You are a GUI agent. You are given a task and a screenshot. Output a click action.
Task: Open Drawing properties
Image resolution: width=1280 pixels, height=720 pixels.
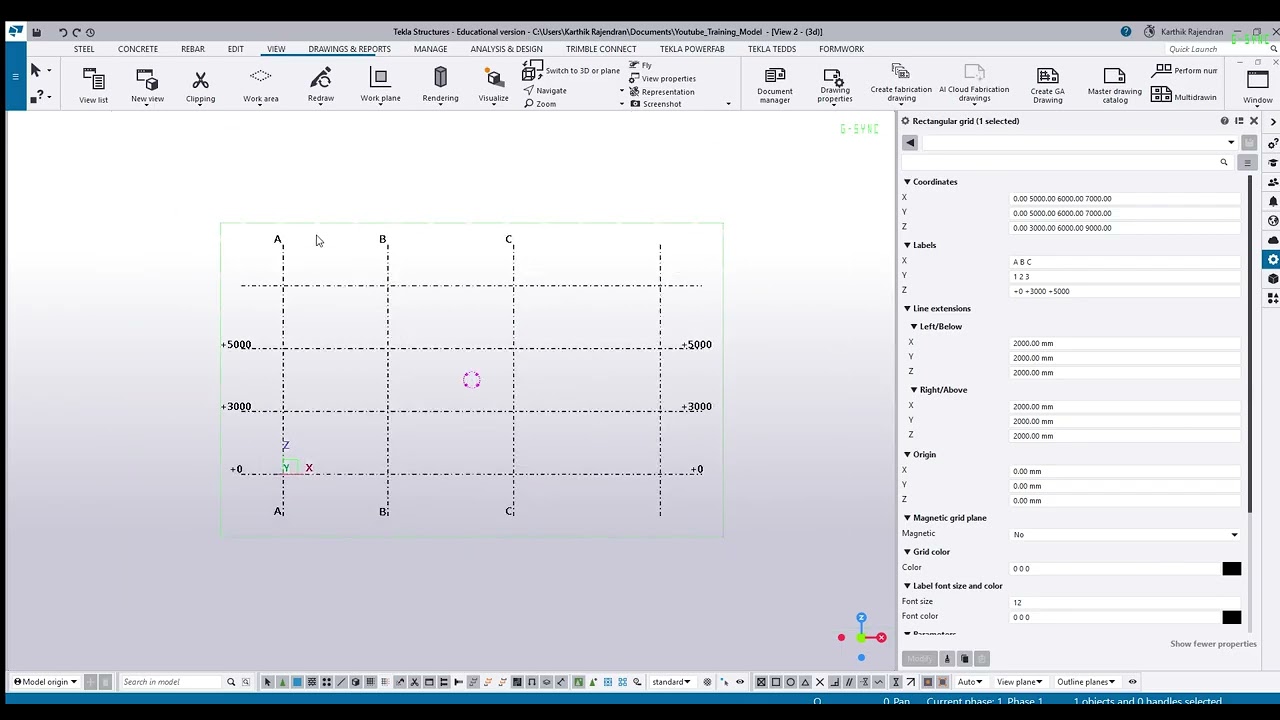(x=835, y=85)
